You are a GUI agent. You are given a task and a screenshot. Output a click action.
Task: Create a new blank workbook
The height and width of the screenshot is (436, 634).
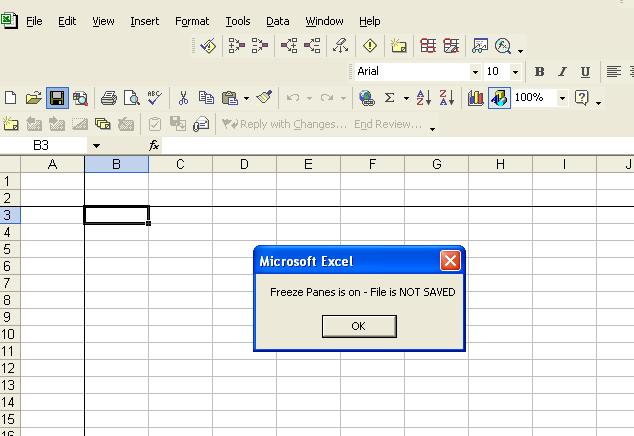pos(11,98)
